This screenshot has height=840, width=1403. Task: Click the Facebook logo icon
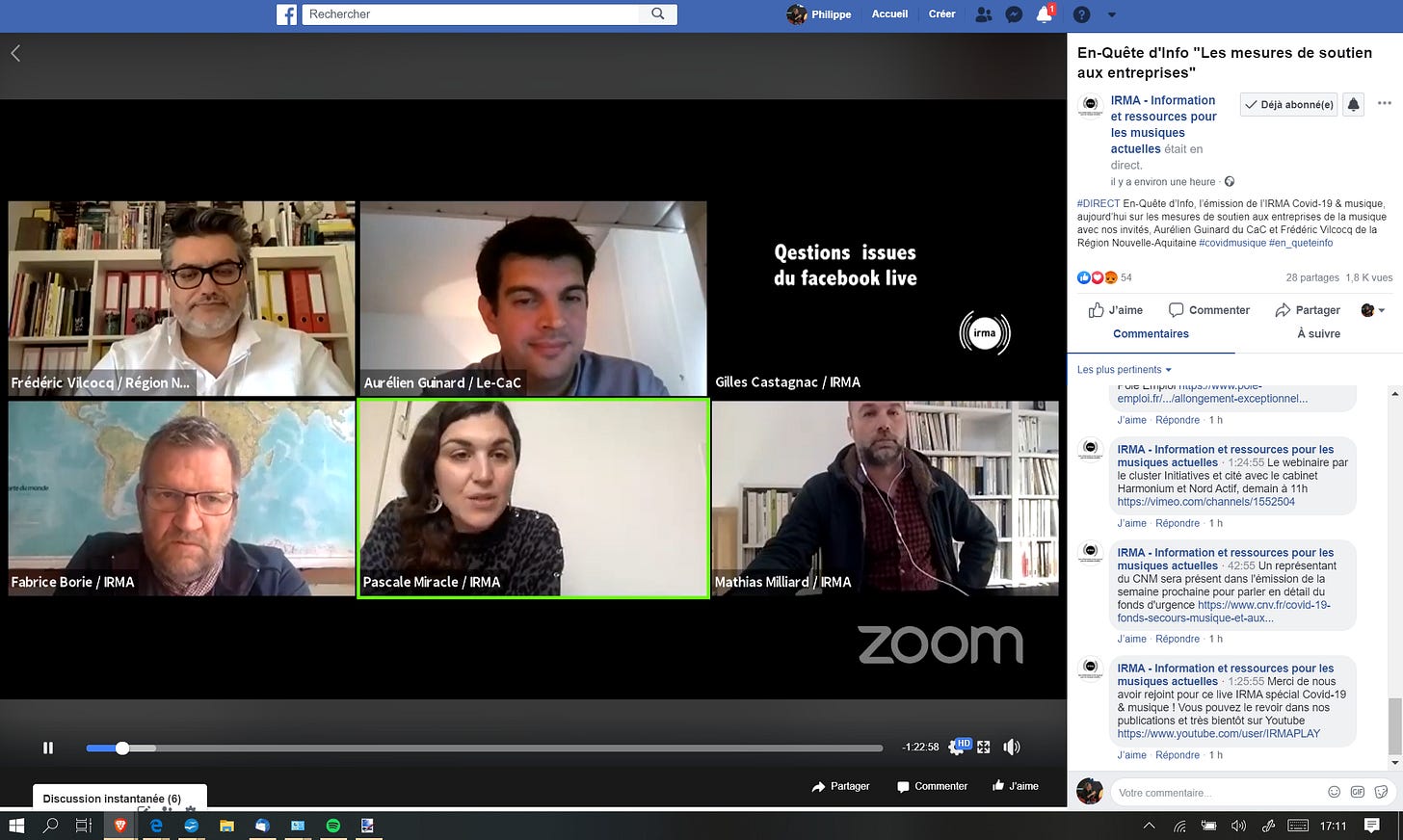286,14
